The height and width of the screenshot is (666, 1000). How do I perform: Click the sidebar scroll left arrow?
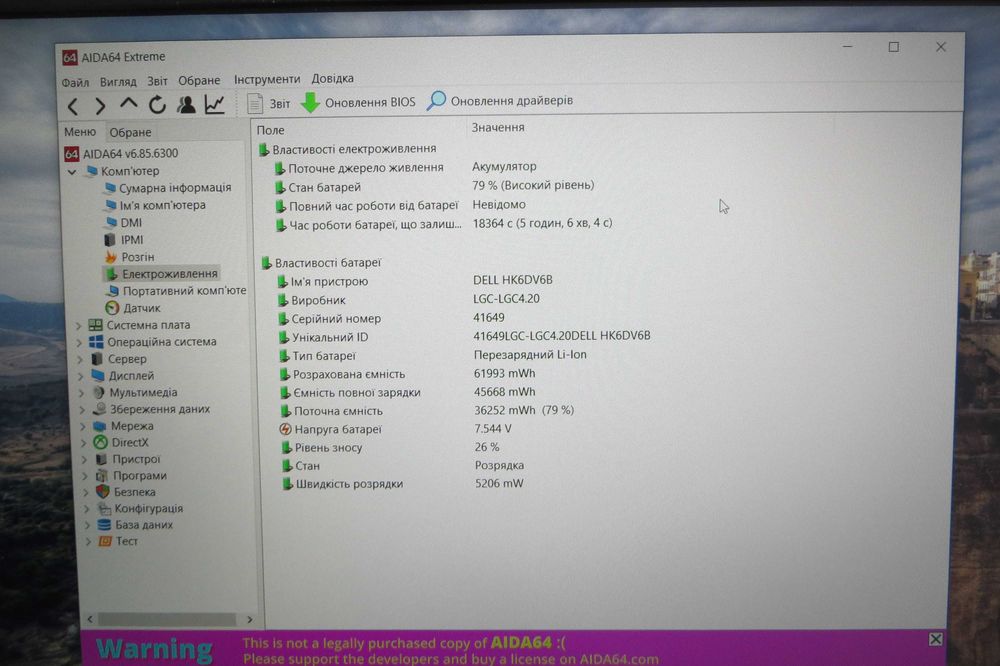coord(90,619)
